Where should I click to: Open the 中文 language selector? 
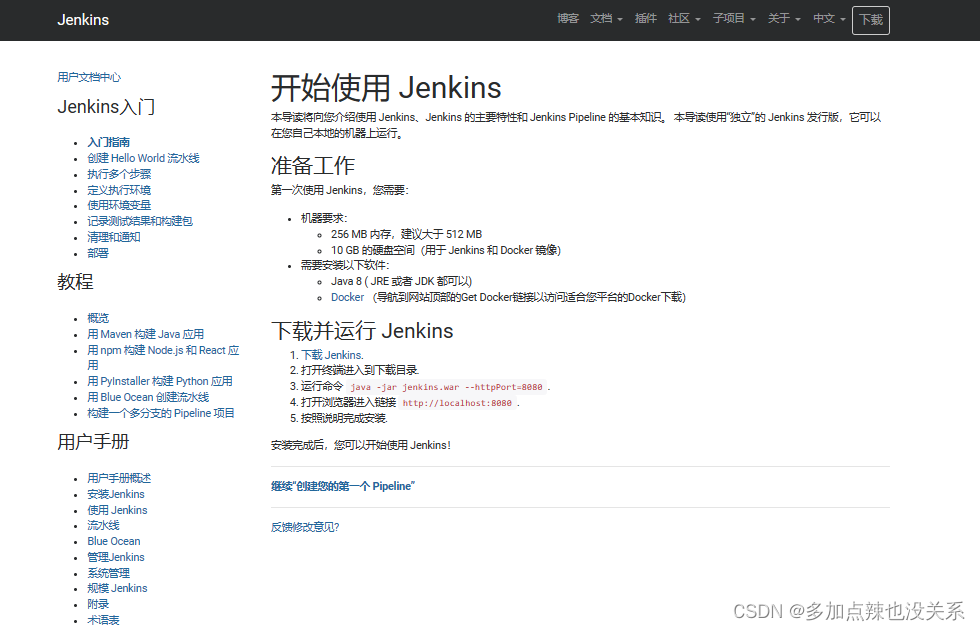pos(829,19)
